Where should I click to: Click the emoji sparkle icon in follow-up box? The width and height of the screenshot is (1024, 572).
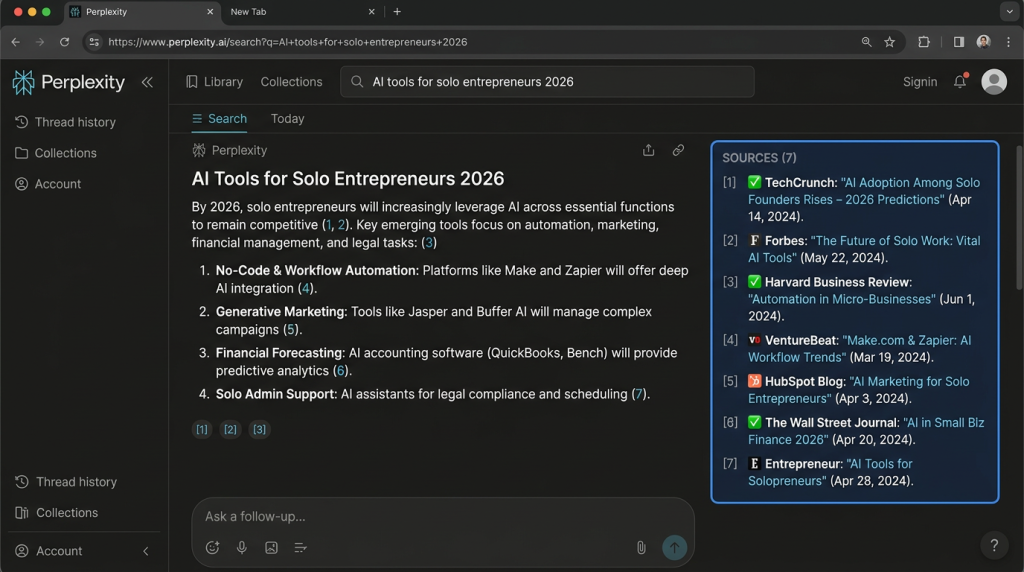(212, 547)
